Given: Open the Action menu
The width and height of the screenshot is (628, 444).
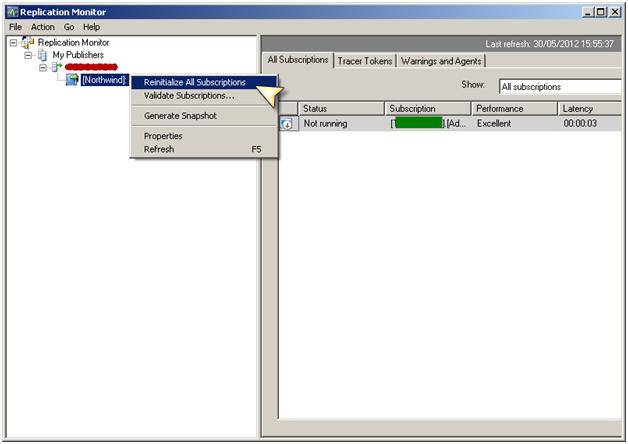Looking at the screenshot, I should 42,27.
